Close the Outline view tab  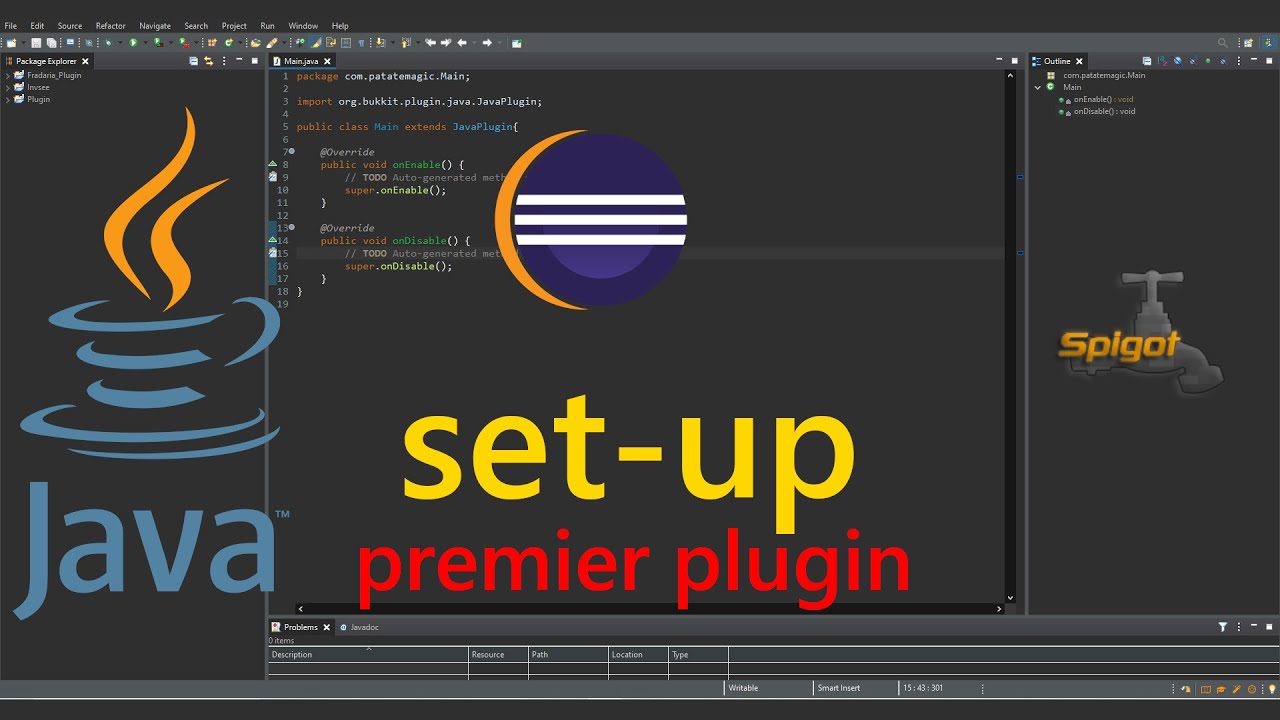coord(1079,61)
